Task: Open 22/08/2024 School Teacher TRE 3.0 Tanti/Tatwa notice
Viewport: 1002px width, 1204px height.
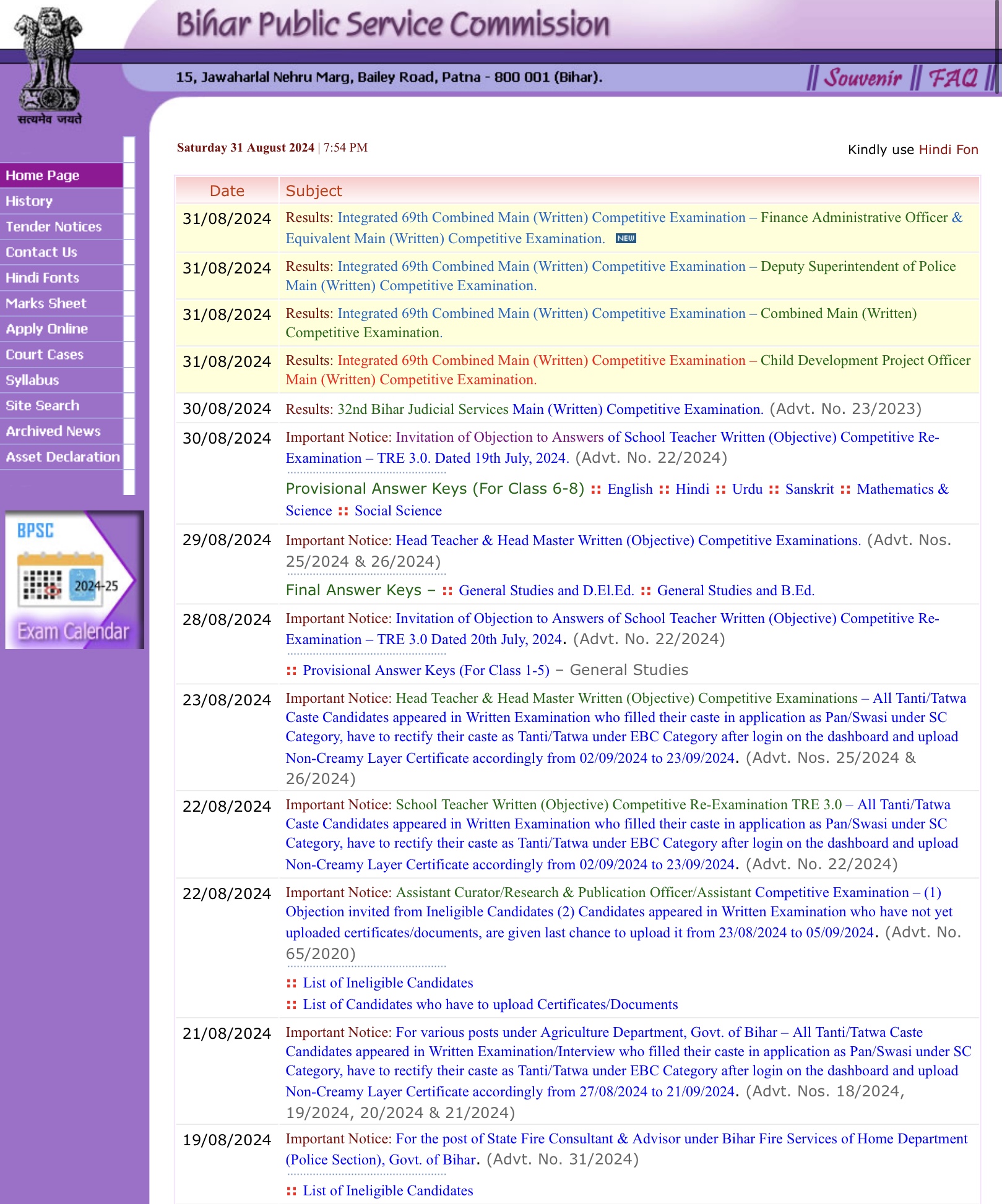Action: 622,834
